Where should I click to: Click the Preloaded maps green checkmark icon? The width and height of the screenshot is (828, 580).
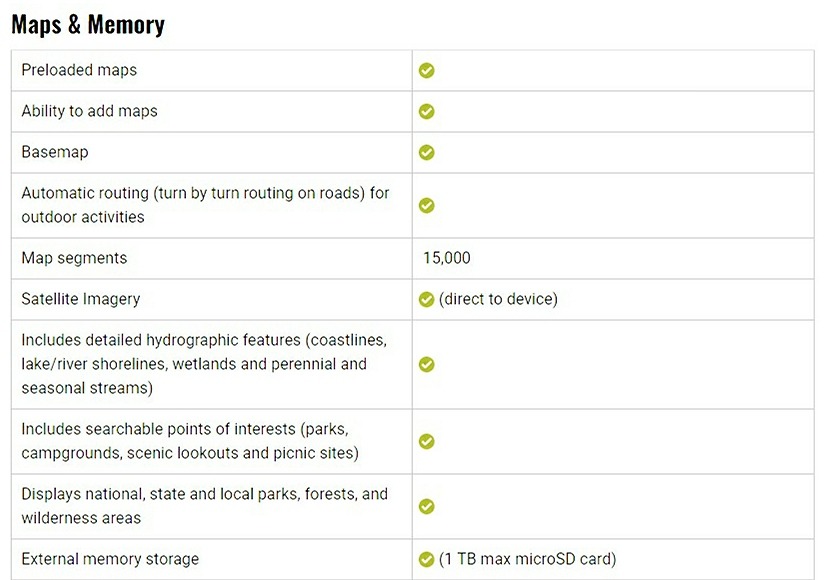click(427, 71)
